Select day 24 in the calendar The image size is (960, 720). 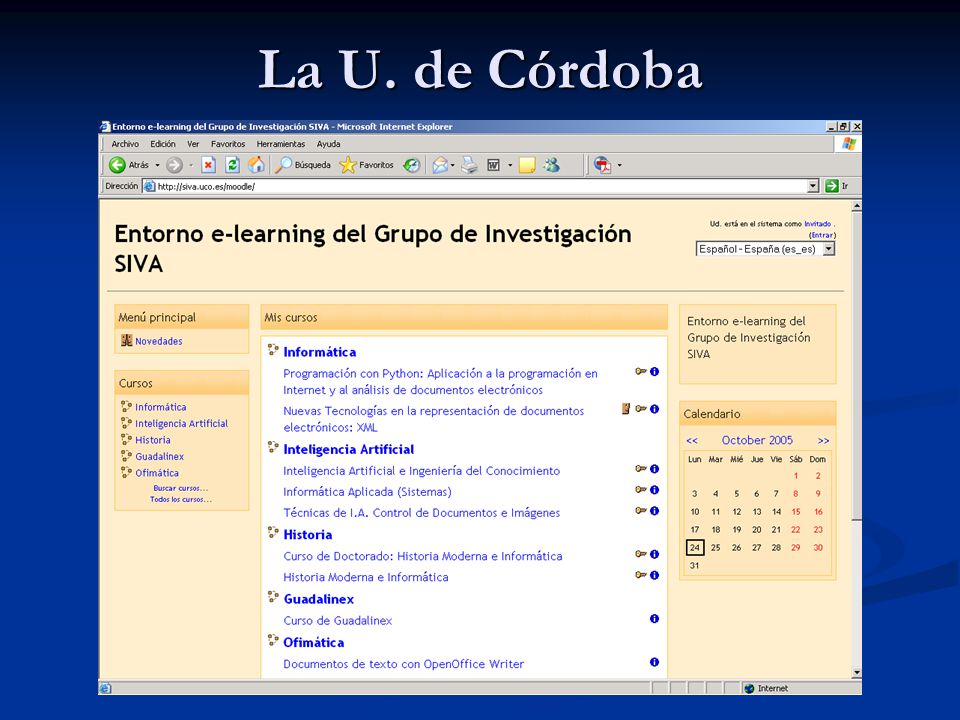[x=695, y=547]
